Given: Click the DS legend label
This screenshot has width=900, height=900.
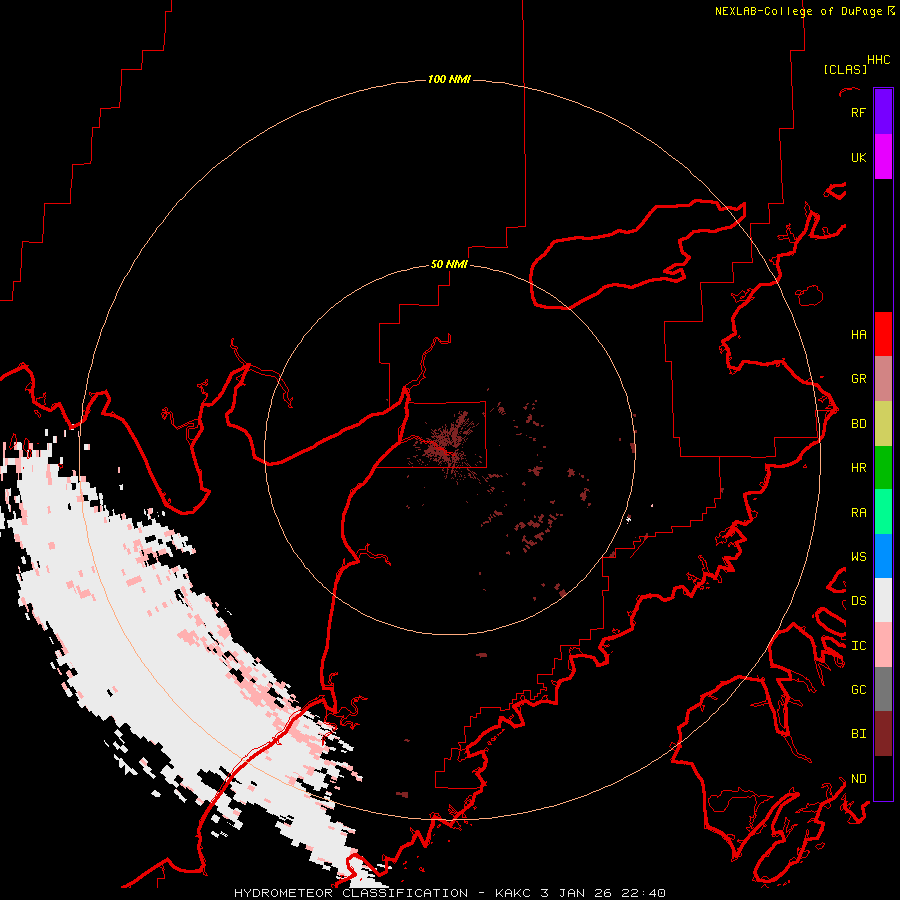Looking at the screenshot, I should tap(858, 601).
